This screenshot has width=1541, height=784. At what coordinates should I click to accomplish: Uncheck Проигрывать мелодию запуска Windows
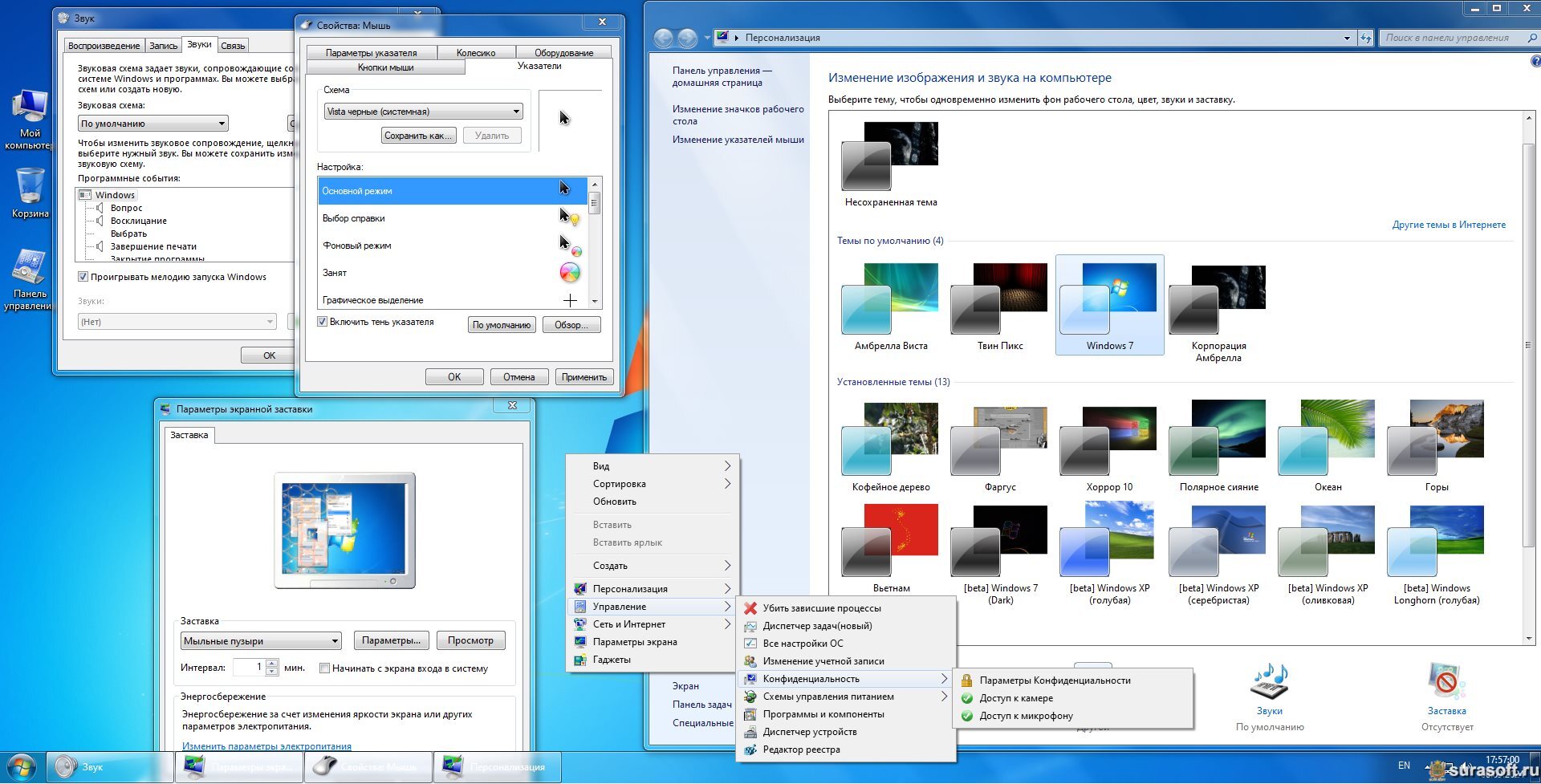click(x=83, y=277)
